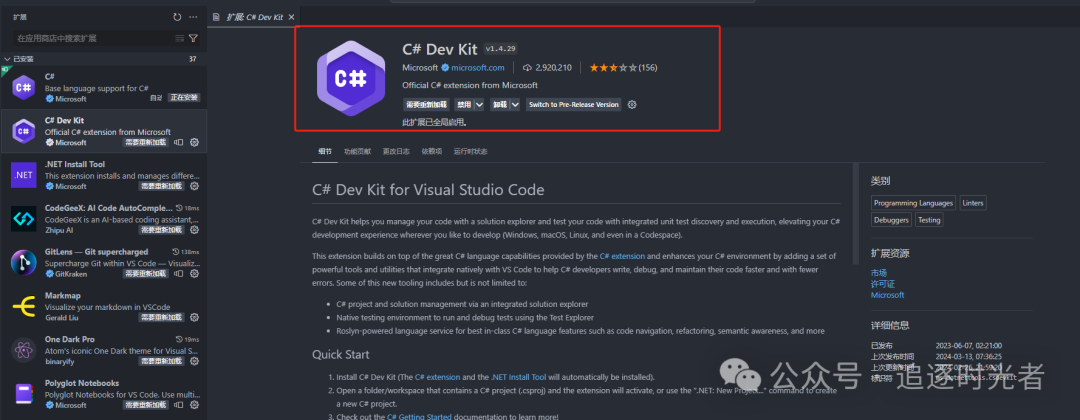1080x420 pixels.
Task: Open the .NET Install Tool link
Action: 519,377
